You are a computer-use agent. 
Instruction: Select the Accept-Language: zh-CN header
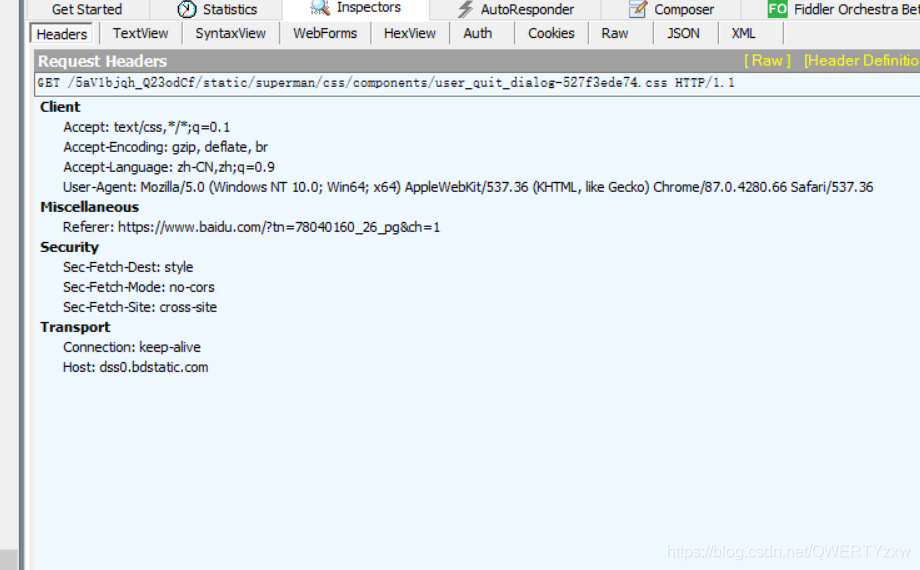tap(169, 167)
